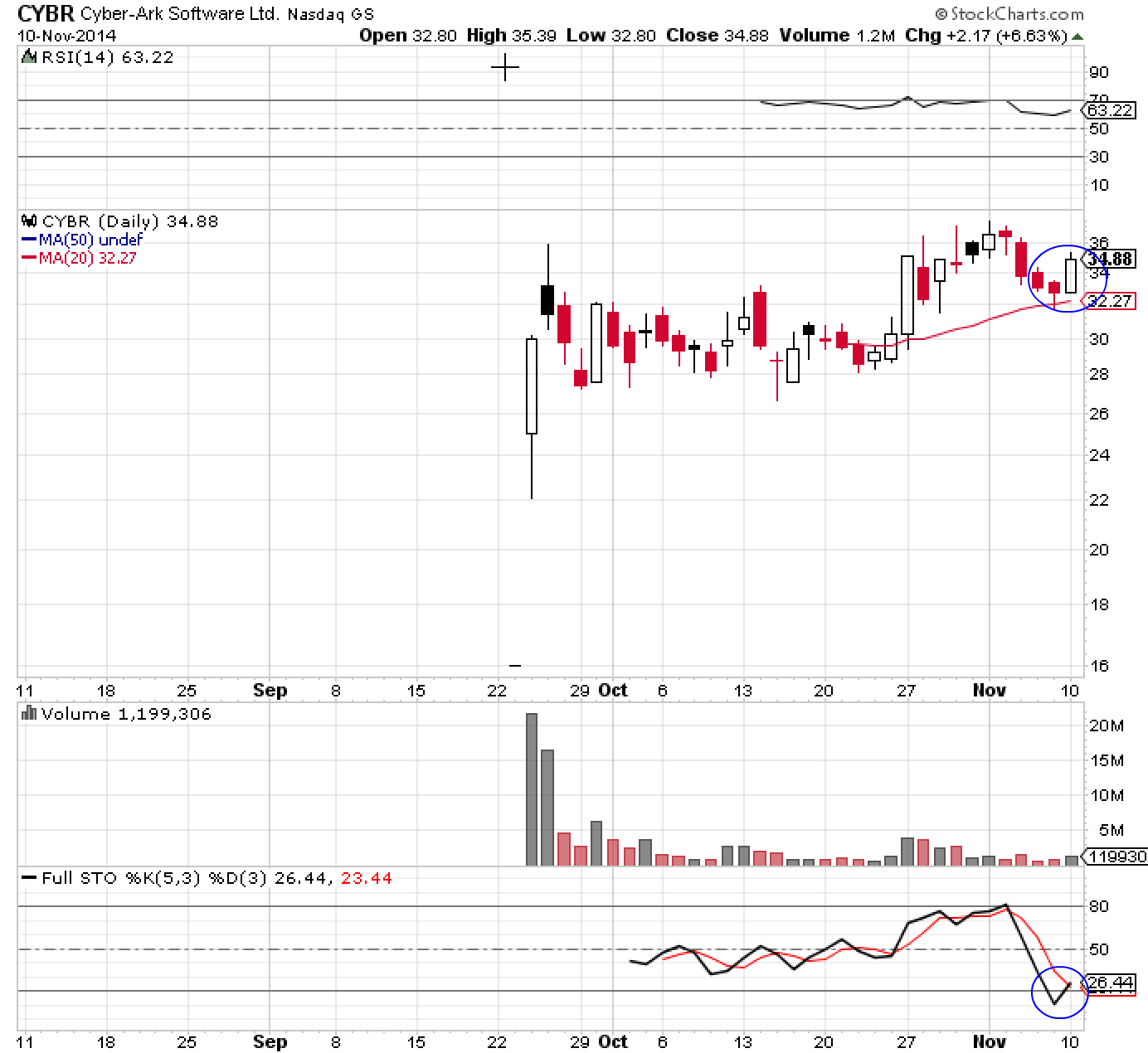Click the 24 price level on price axis
The width and height of the screenshot is (1148, 1053).
(x=1099, y=454)
